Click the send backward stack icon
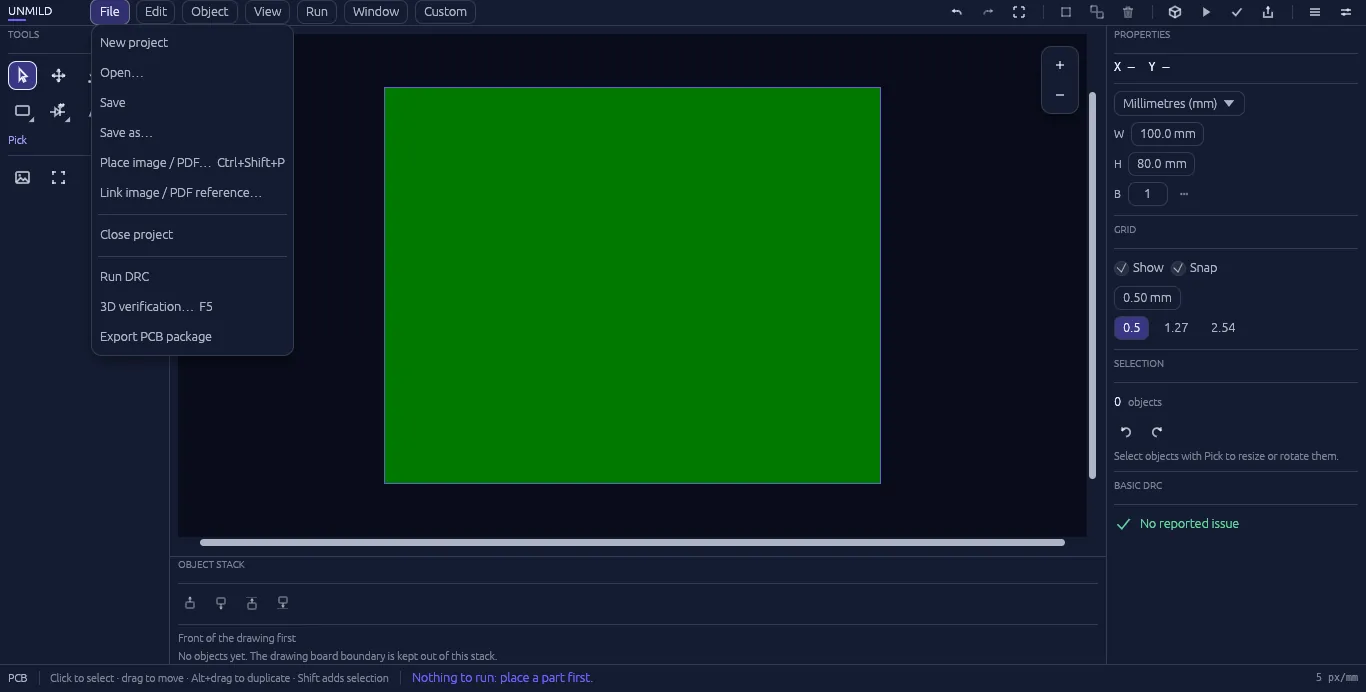The width and height of the screenshot is (1366, 692). tap(221, 603)
